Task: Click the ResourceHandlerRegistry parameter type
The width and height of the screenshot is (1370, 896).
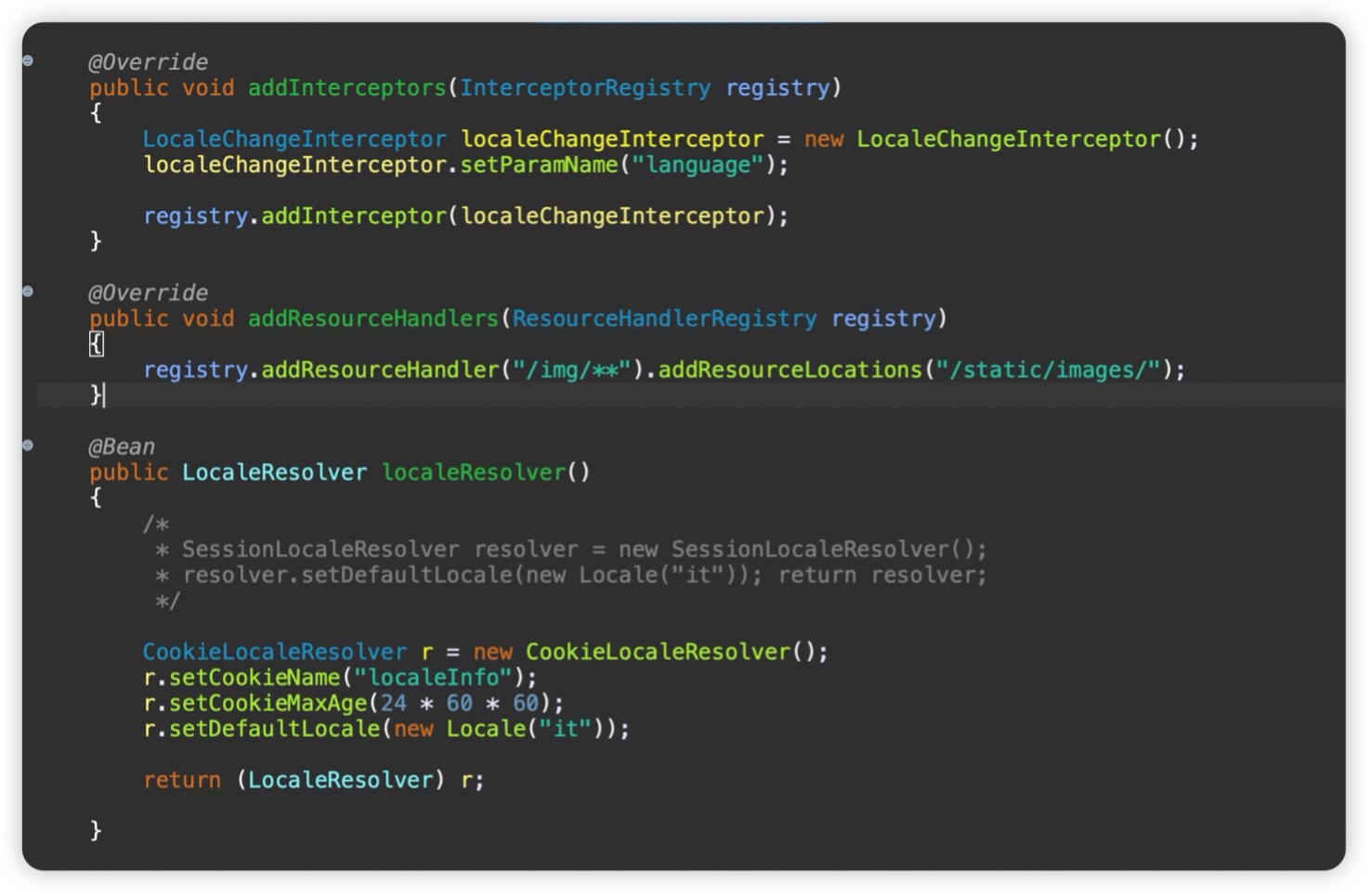Action: click(664, 318)
